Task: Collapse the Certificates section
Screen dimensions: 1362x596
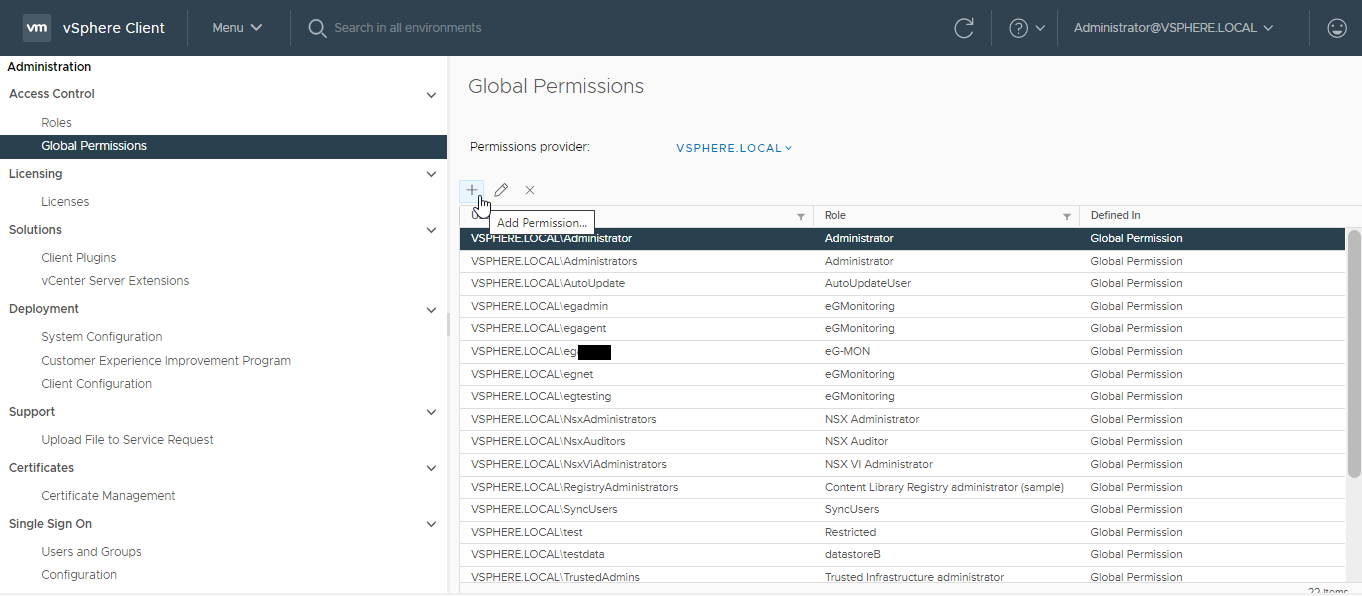Action: point(431,468)
